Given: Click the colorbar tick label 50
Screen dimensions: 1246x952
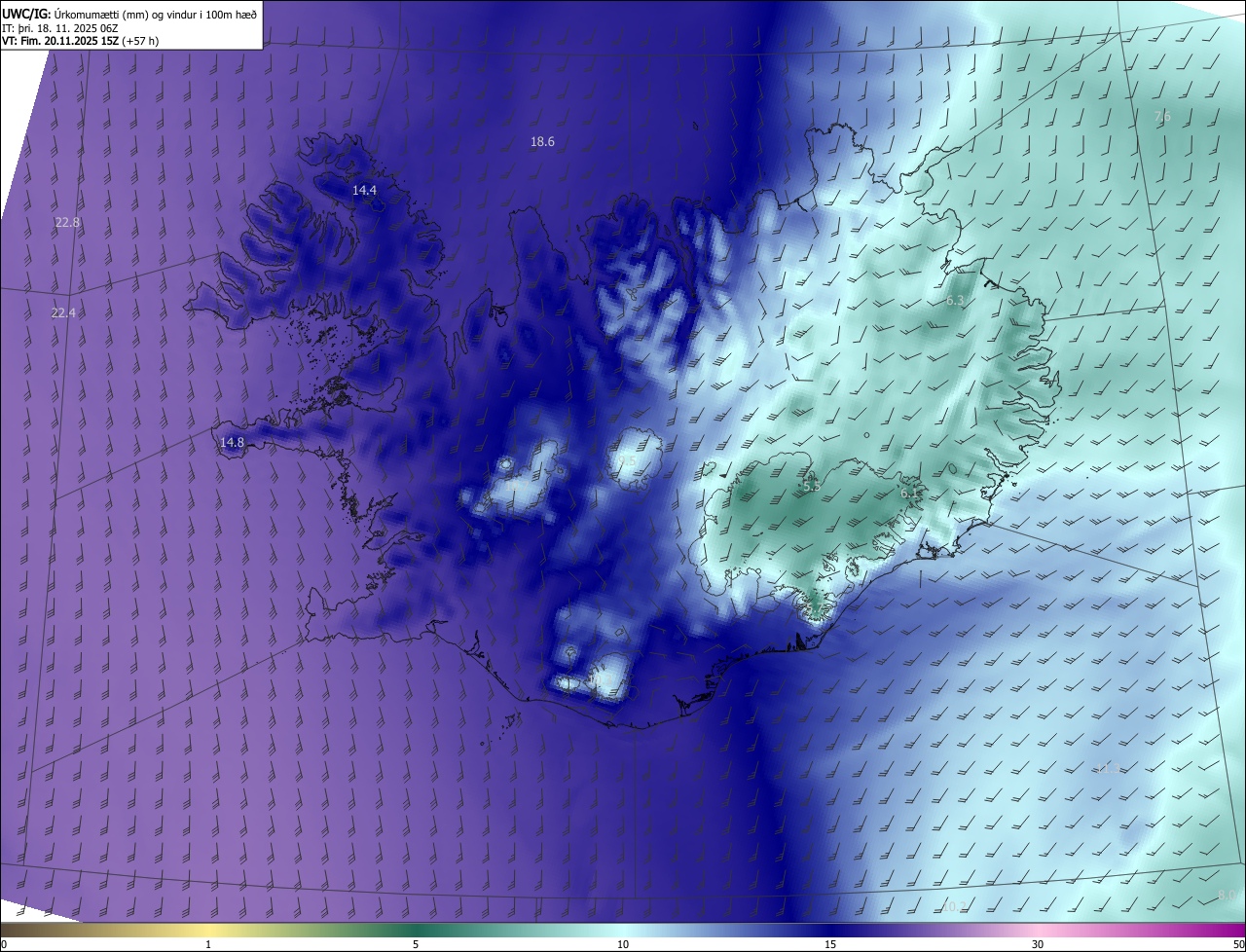Looking at the screenshot, I should pyautogui.click(x=1238, y=945).
